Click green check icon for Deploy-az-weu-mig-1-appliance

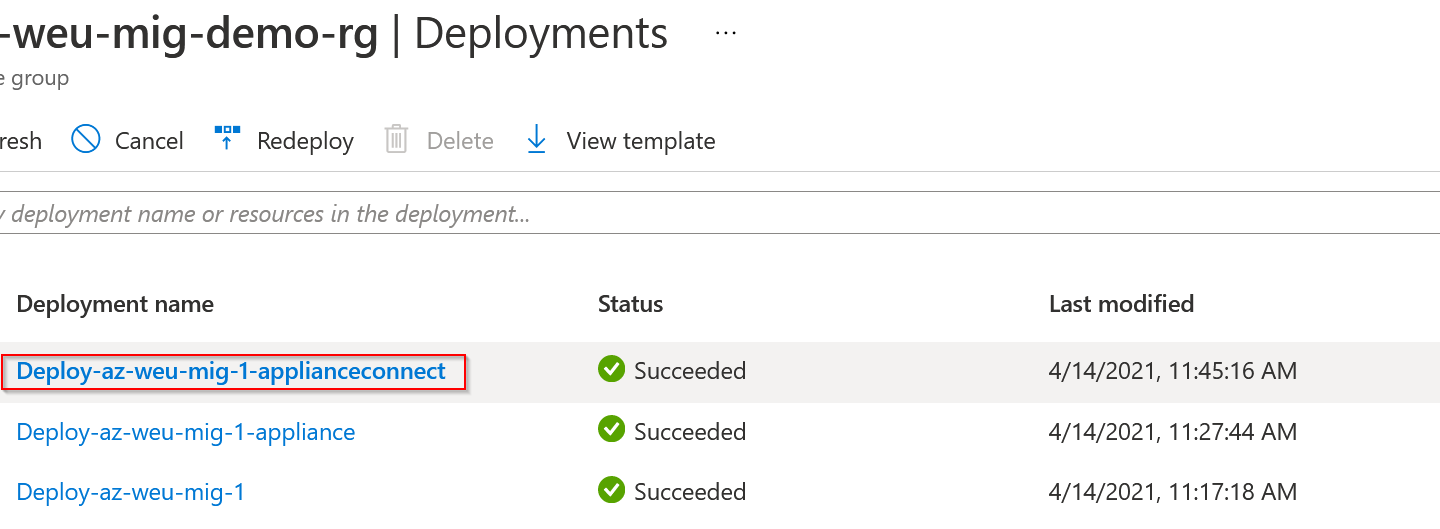pyautogui.click(x=611, y=430)
